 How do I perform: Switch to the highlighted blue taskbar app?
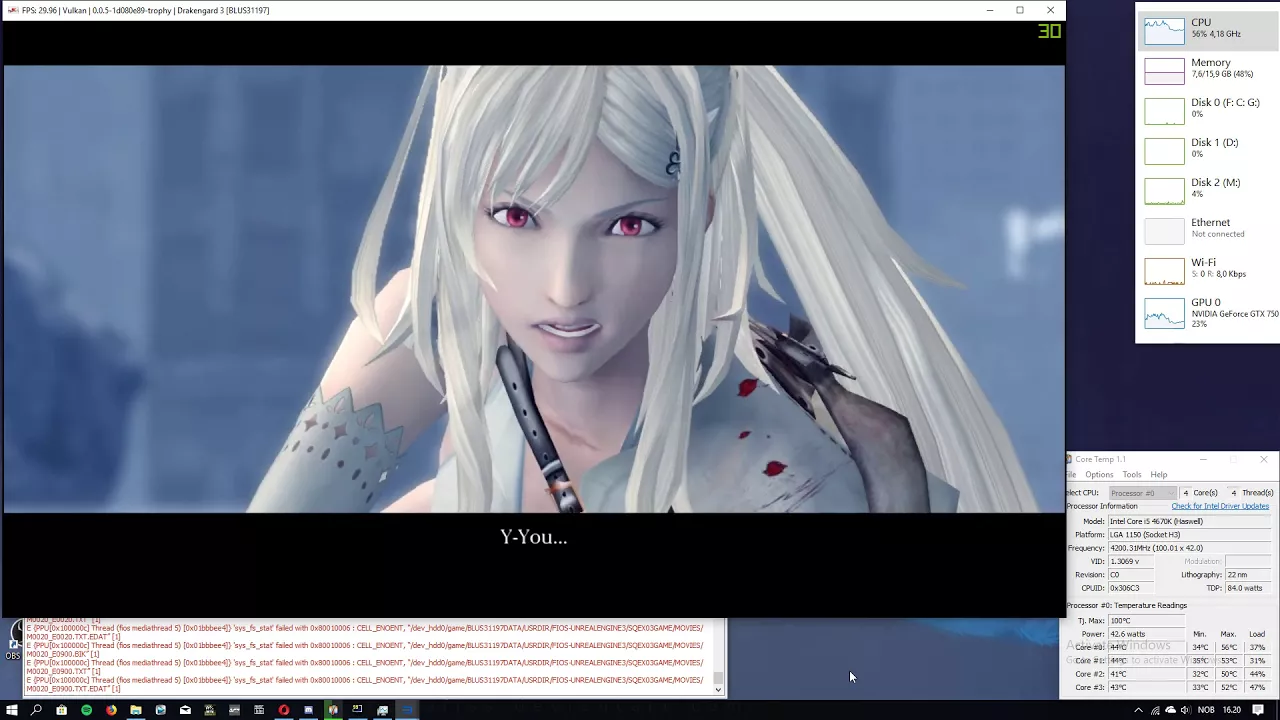click(407, 710)
